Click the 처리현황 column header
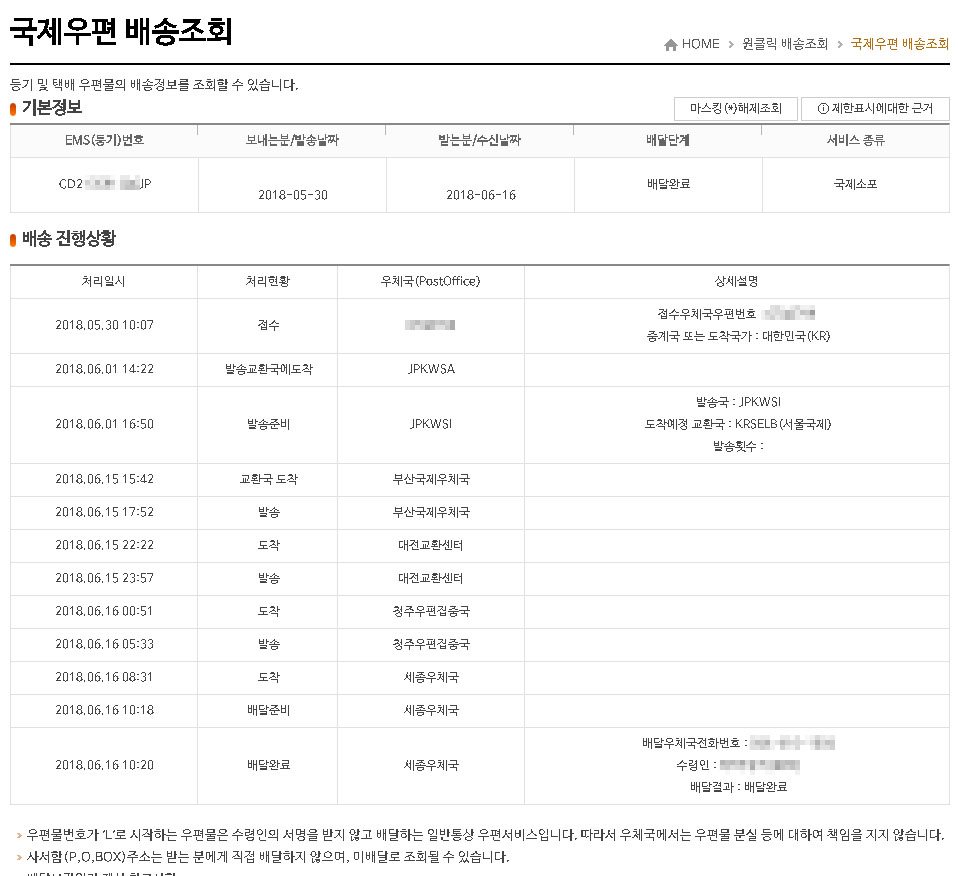Screen dimensions: 958x876 coord(268,282)
